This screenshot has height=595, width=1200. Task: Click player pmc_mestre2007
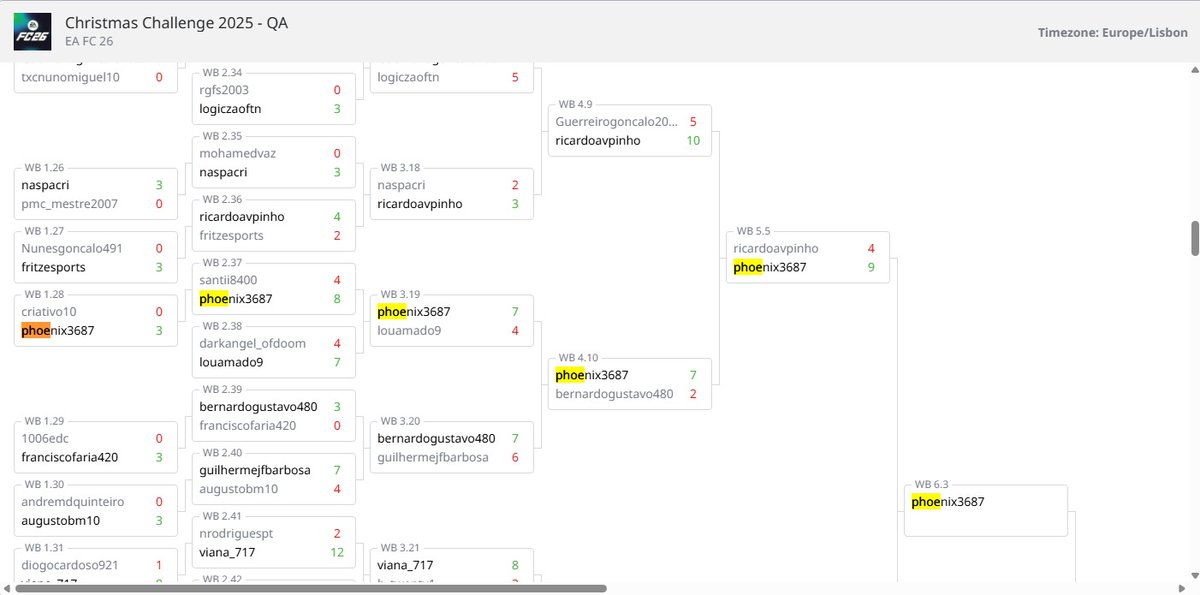69,204
